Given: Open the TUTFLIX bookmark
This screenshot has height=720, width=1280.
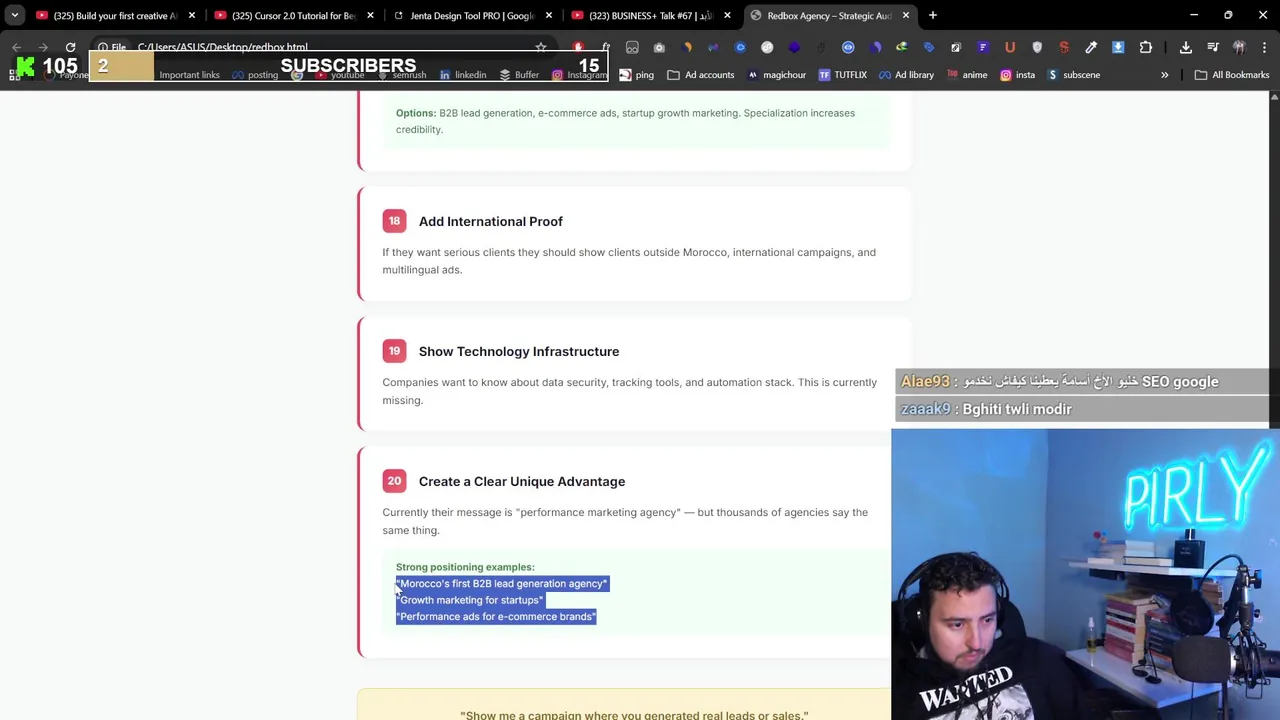Looking at the screenshot, I should click(x=842, y=74).
